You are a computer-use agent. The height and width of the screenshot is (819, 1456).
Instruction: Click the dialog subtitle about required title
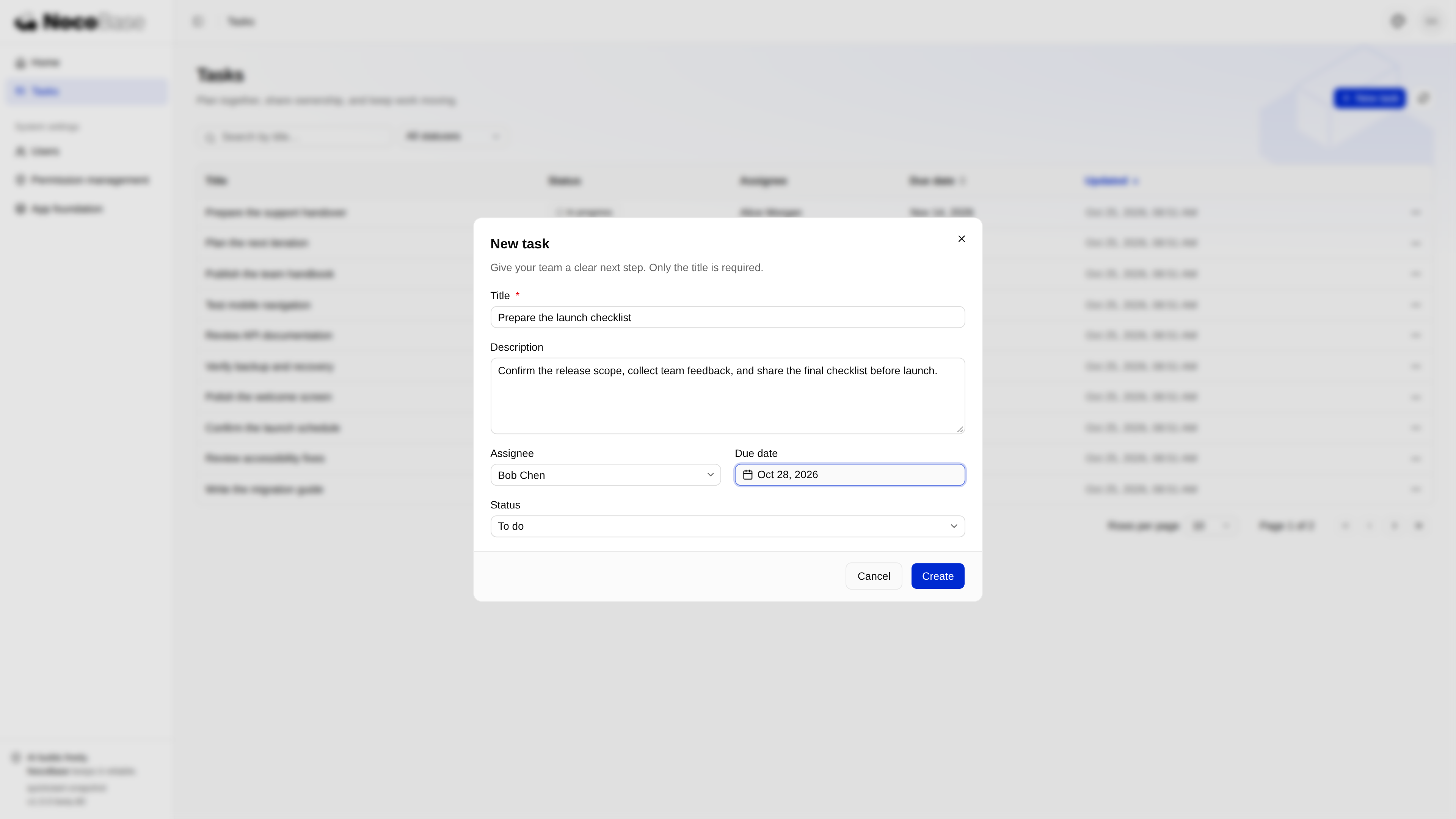(626, 267)
